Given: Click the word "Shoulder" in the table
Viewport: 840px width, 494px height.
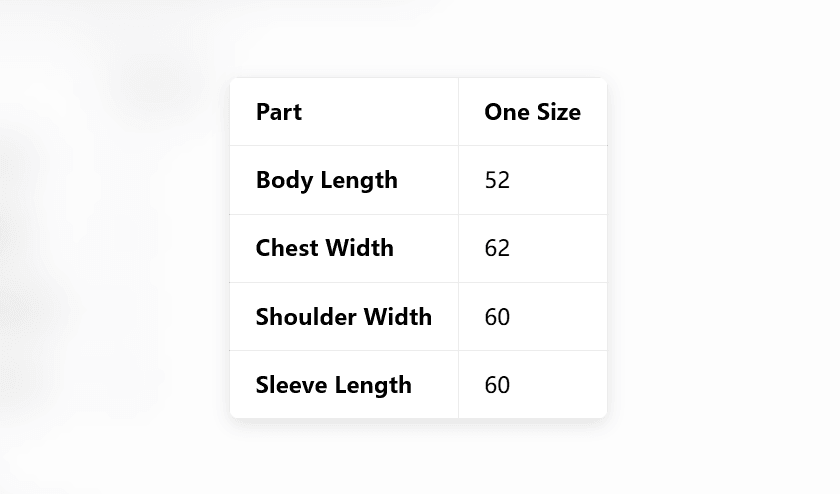Looking at the screenshot, I should (305, 317).
